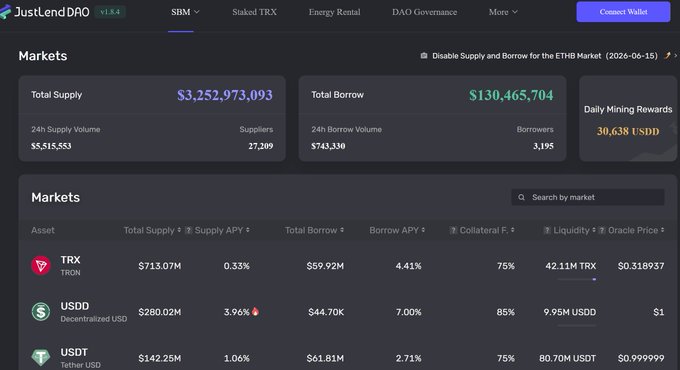The image size is (680, 370).
Task: Click the Asset column header
Action: coord(43,230)
